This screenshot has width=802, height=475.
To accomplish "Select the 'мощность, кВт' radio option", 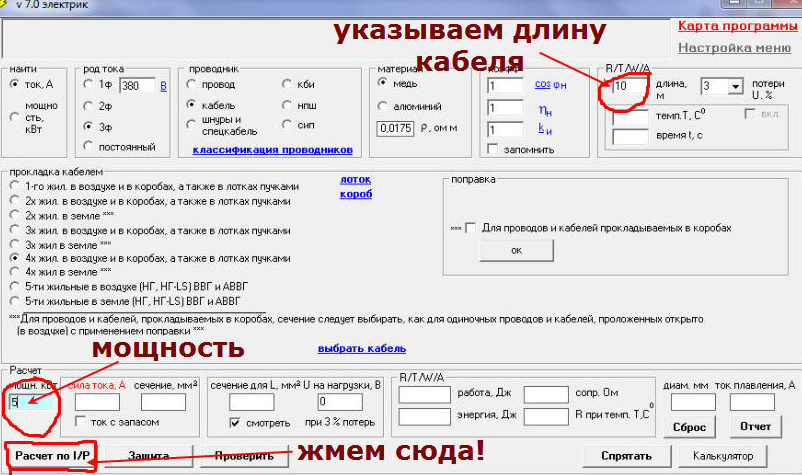I will tap(15, 118).
